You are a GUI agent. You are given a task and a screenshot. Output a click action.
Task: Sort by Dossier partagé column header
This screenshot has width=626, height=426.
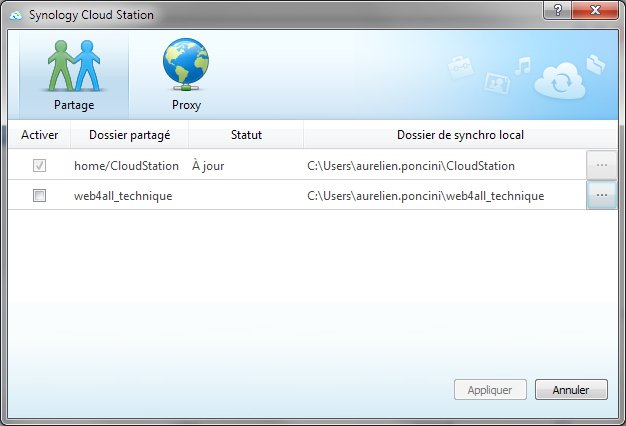(x=129, y=135)
